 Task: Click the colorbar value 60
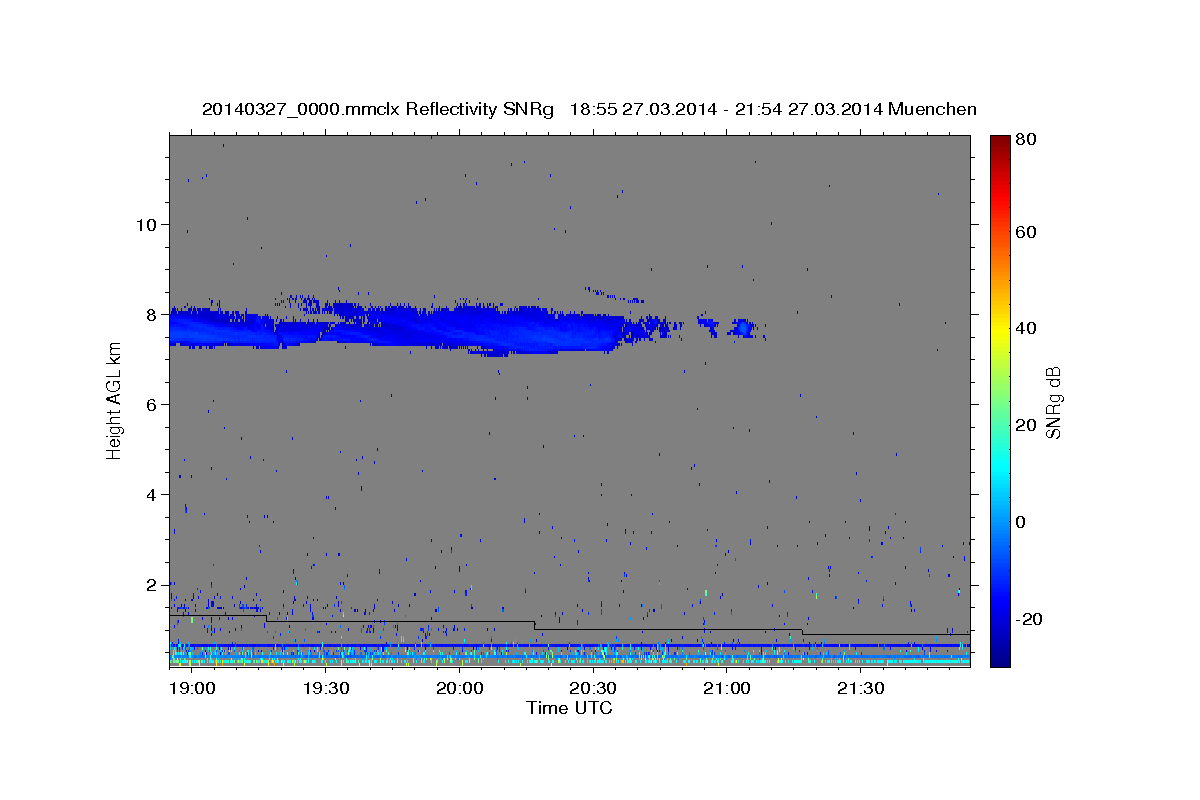[x=1026, y=232]
